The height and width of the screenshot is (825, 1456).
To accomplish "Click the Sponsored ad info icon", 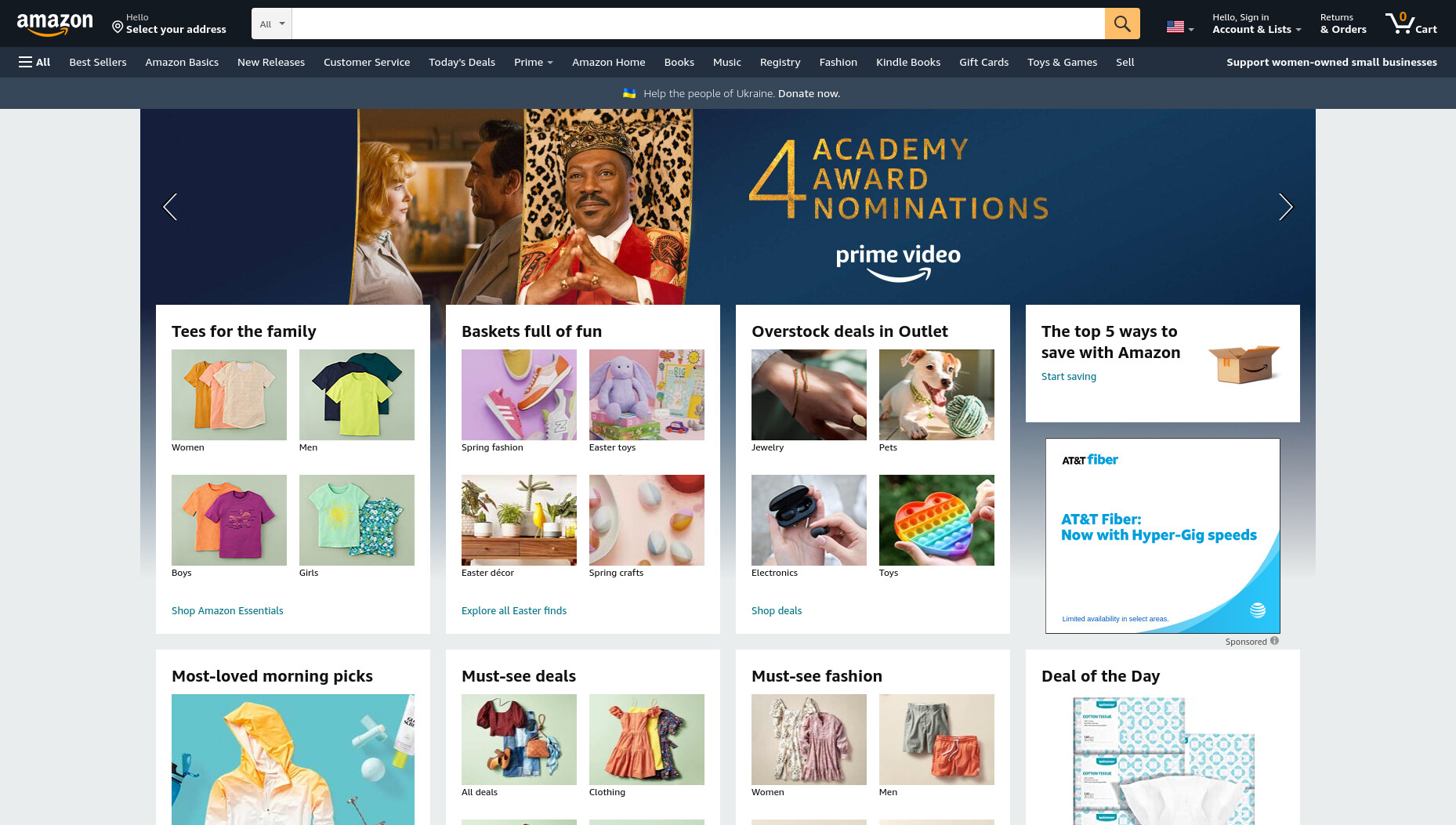I will click(x=1274, y=641).
